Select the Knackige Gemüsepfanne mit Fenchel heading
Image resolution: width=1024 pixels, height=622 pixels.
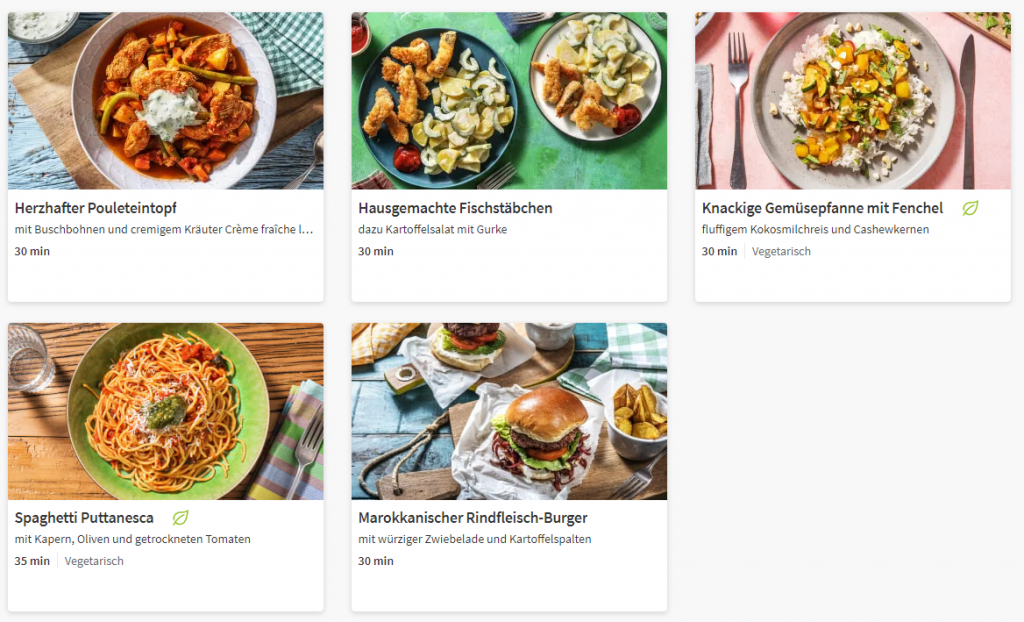822,208
